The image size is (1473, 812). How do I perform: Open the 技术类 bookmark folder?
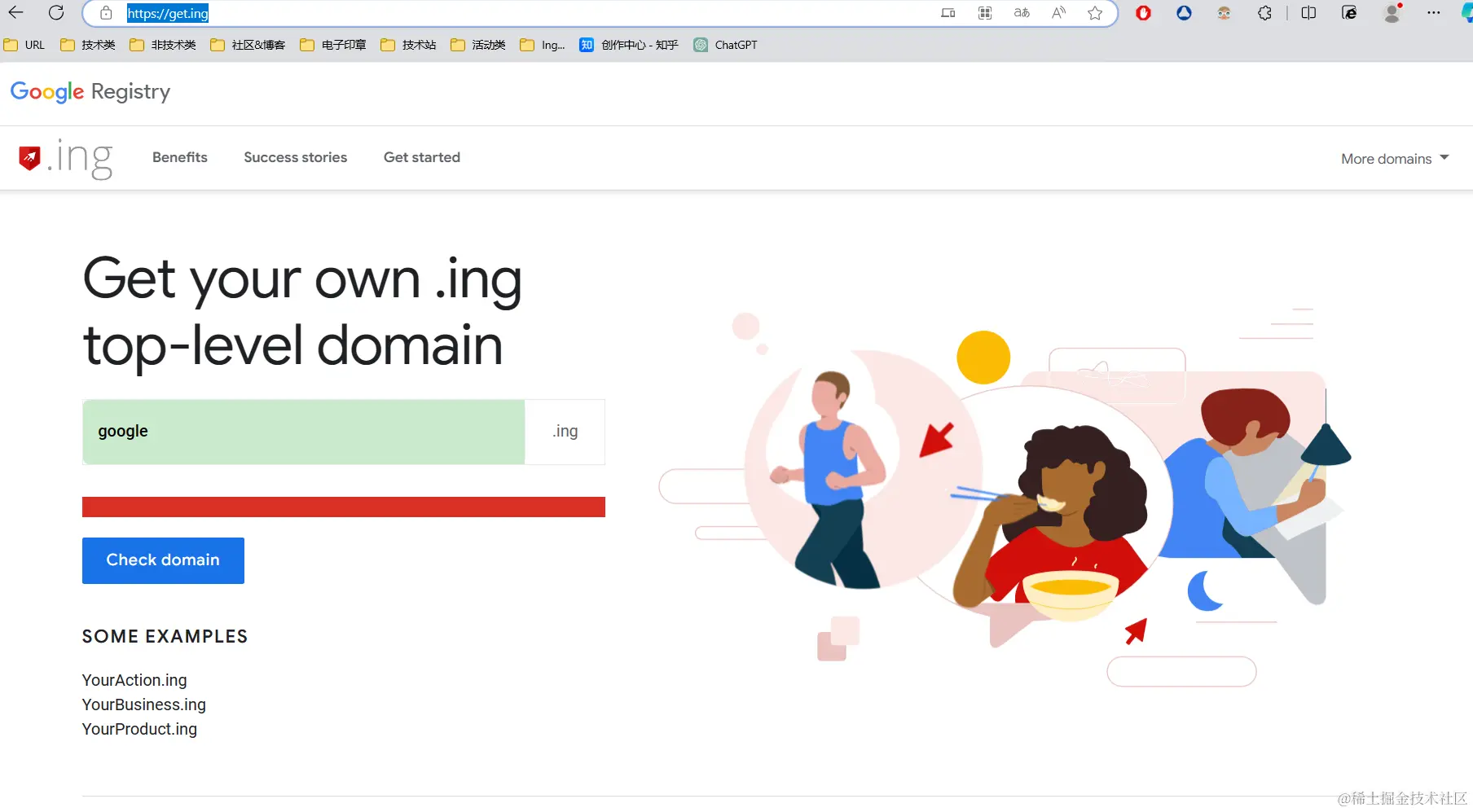coord(88,45)
